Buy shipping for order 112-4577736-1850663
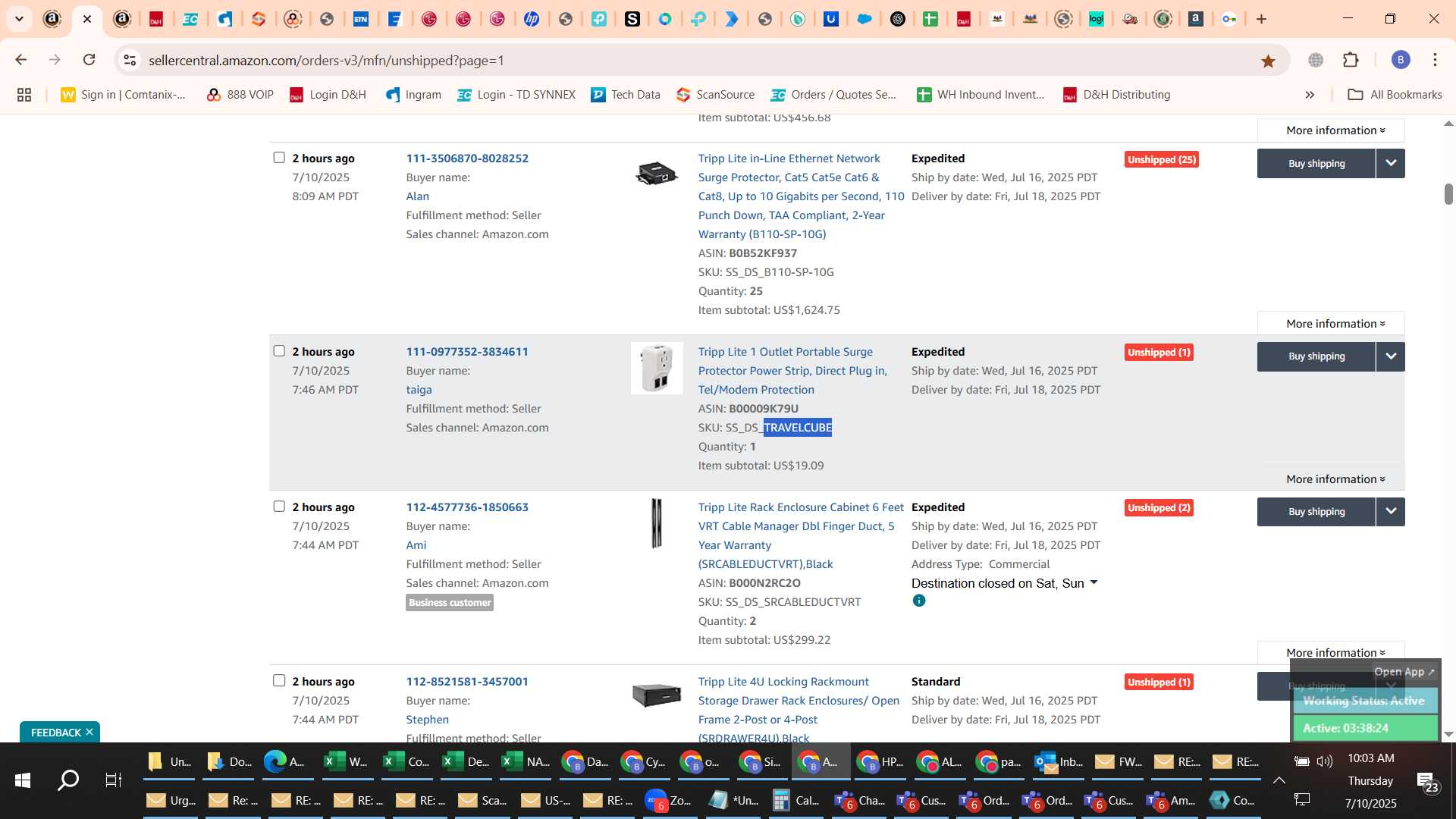The image size is (1456, 819). [x=1316, y=512]
